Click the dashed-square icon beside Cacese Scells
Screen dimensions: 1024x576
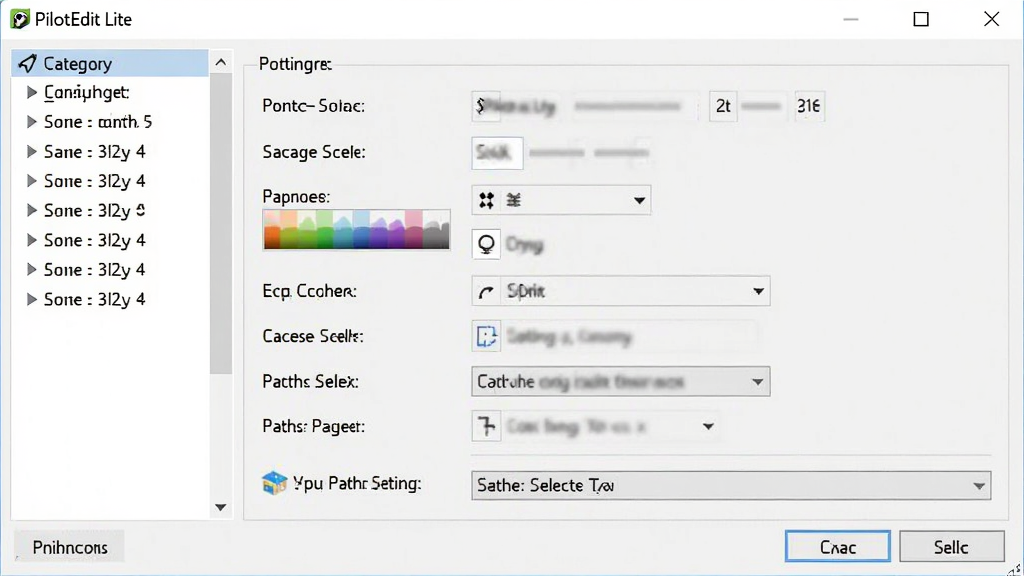(x=486, y=336)
